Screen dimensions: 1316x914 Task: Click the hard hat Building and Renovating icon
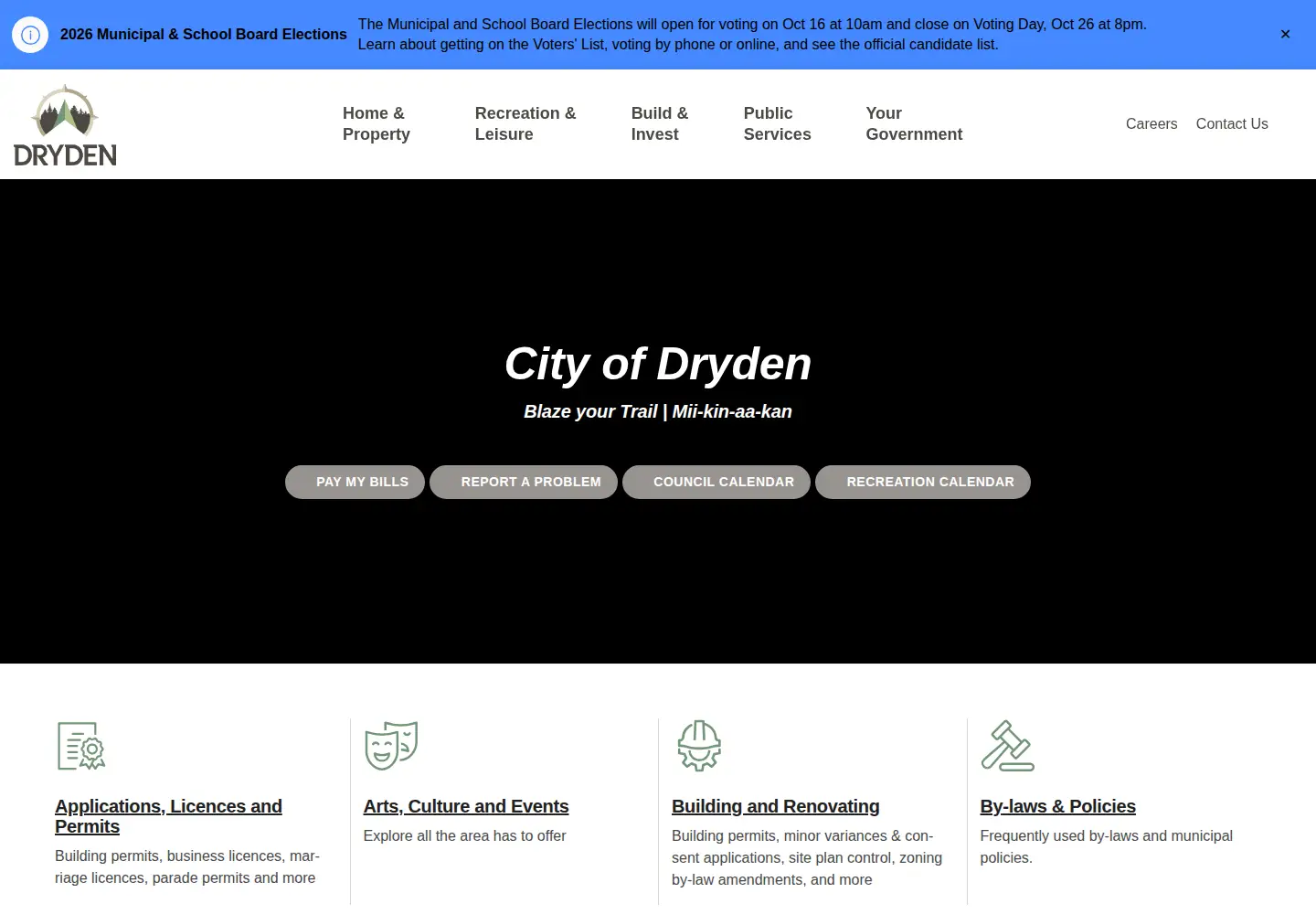[699, 746]
